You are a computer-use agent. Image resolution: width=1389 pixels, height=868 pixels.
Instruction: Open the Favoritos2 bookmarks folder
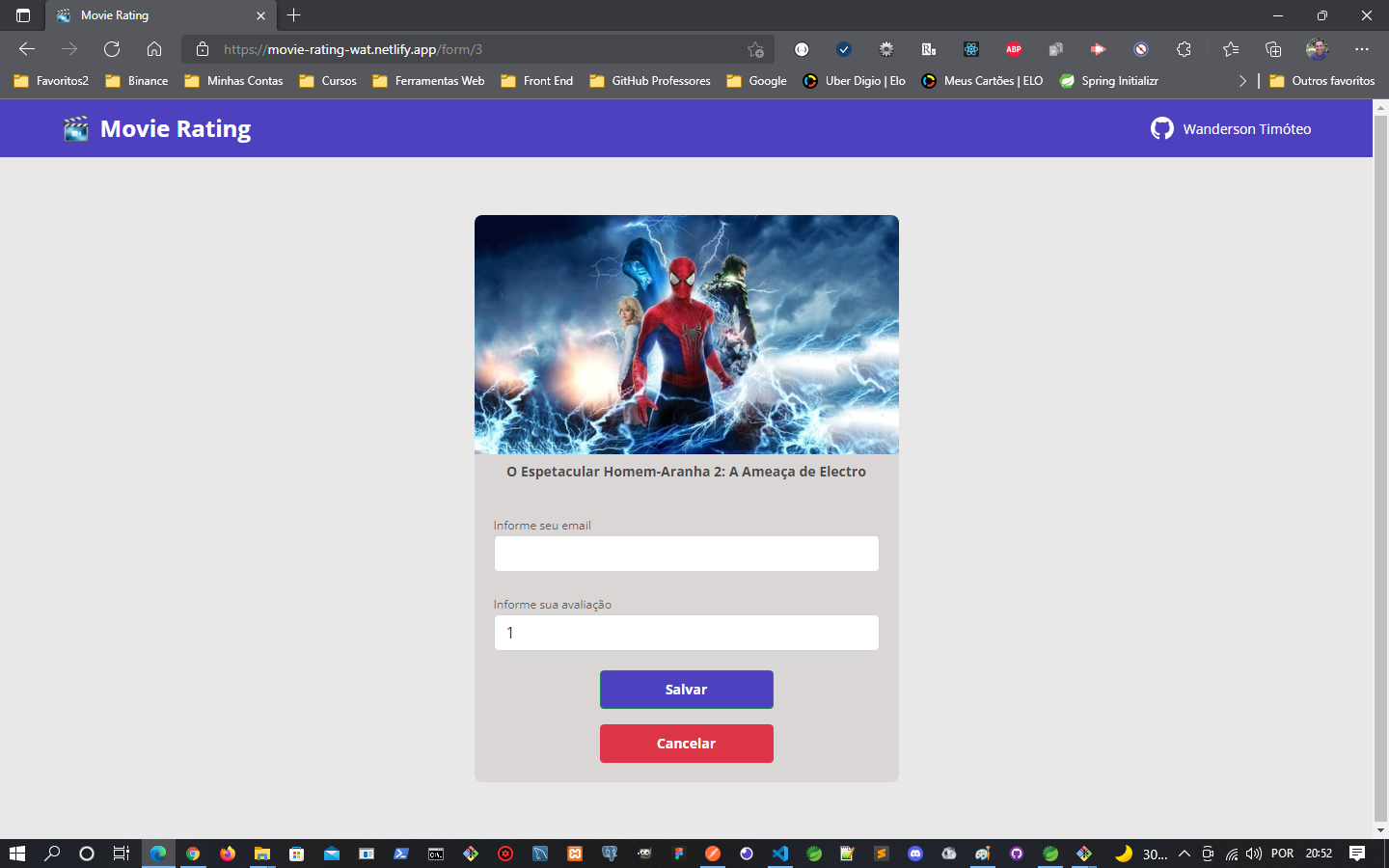pos(51,81)
